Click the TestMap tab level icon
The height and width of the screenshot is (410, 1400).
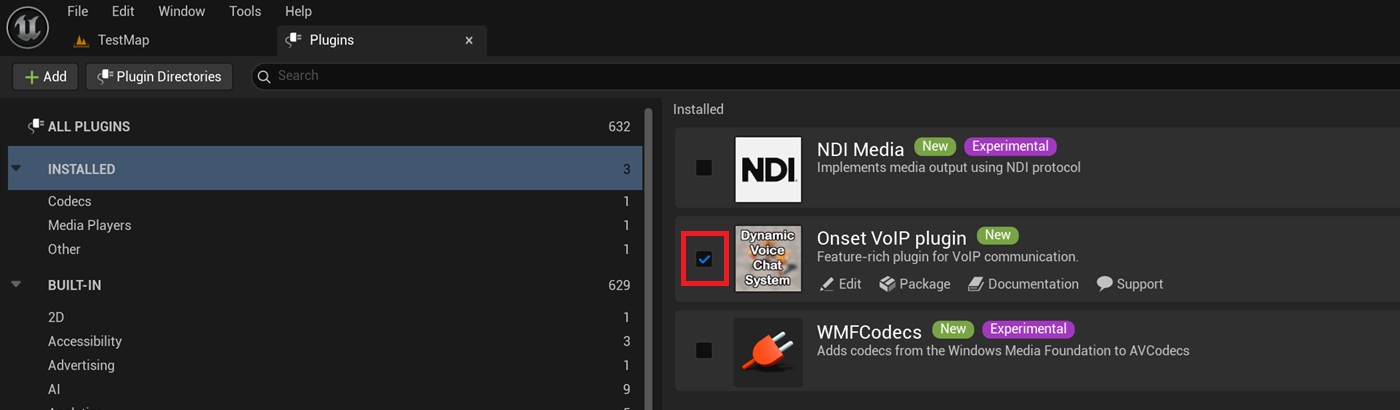[x=82, y=41]
